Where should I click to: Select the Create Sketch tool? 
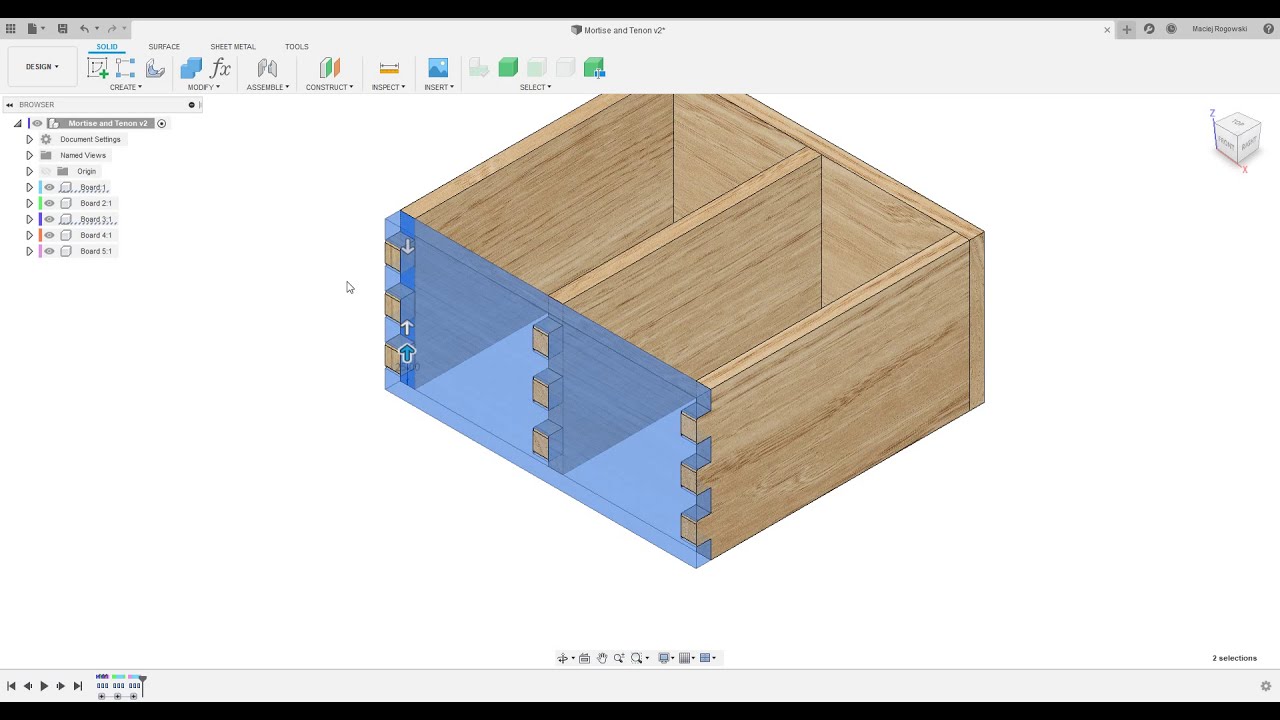pyautogui.click(x=98, y=68)
